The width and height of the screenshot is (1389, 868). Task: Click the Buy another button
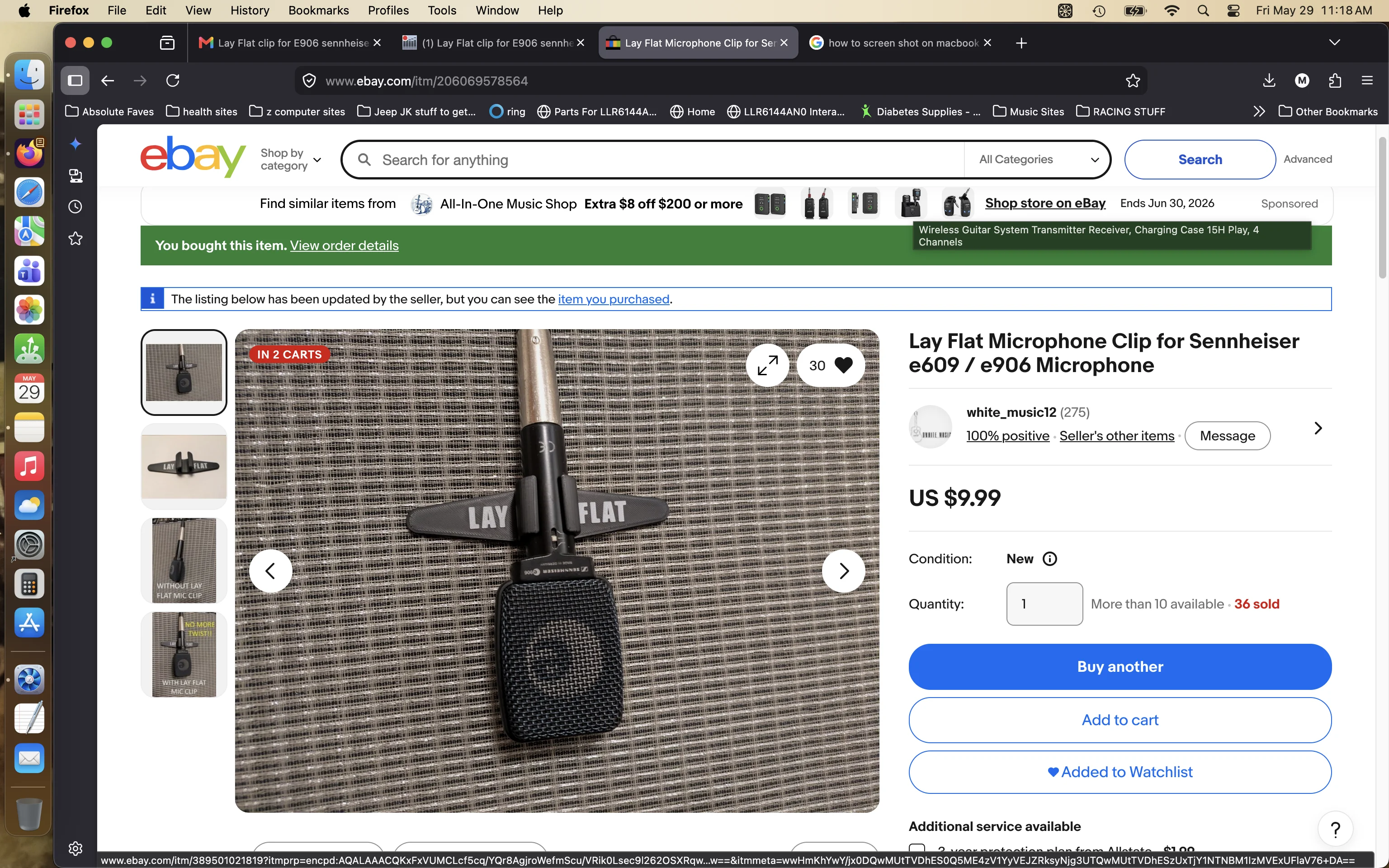click(x=1120, y=666)
